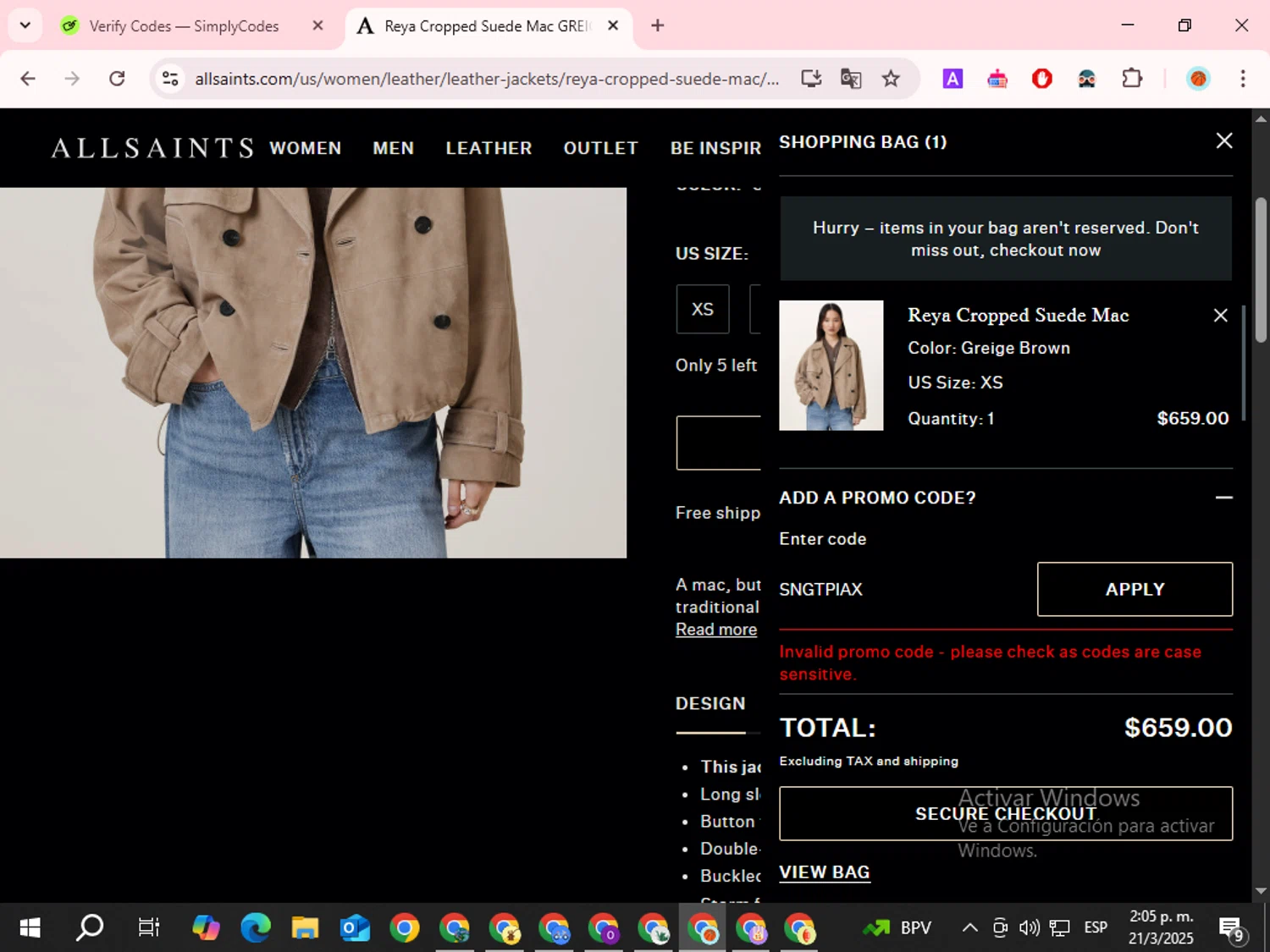Open File Explorer from taskbar
This screenshot has width=1270, height=952.
305,928
